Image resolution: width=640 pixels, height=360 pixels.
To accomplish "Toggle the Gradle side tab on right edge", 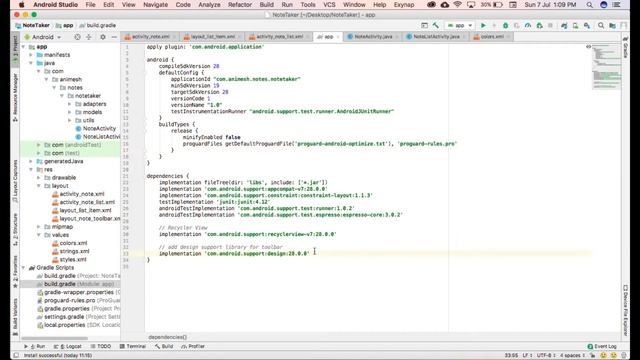I will pos(625,47).
